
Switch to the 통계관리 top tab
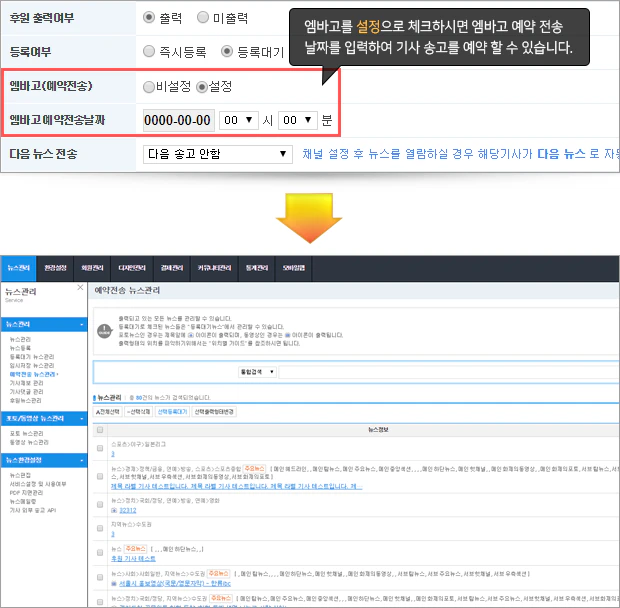257,268
